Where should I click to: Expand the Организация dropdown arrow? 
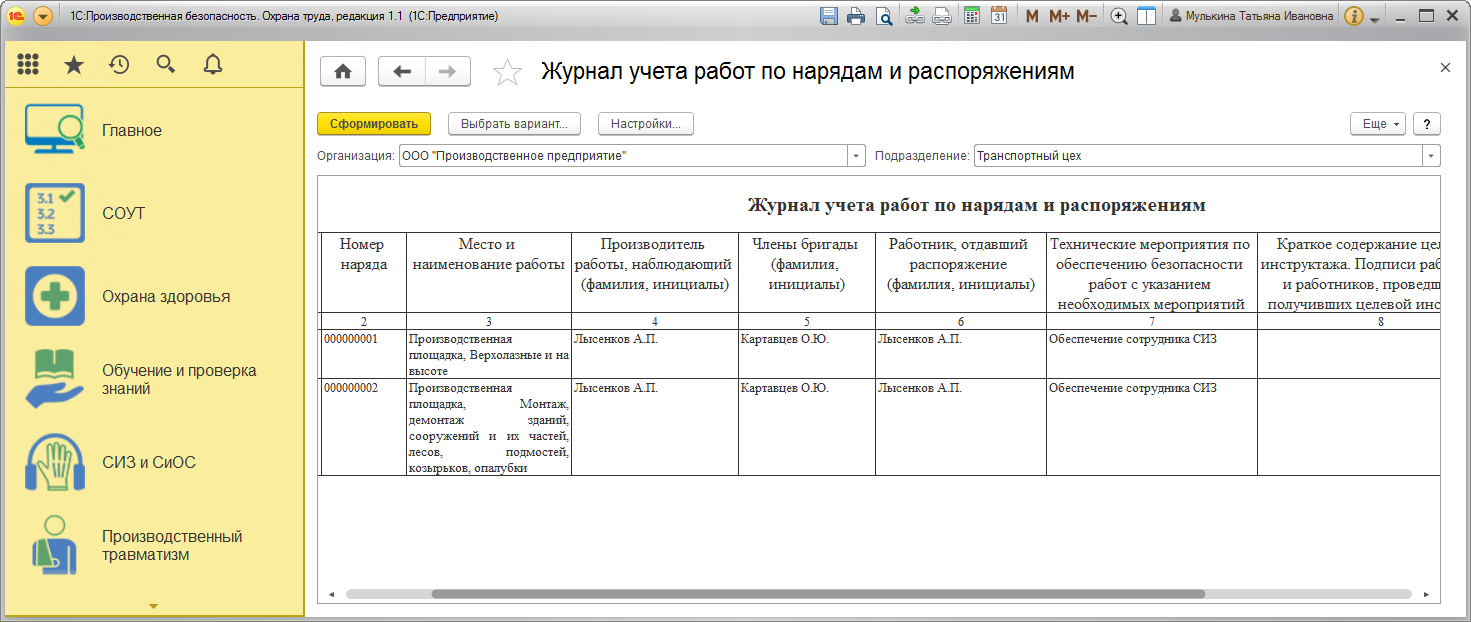pos(857,156)
